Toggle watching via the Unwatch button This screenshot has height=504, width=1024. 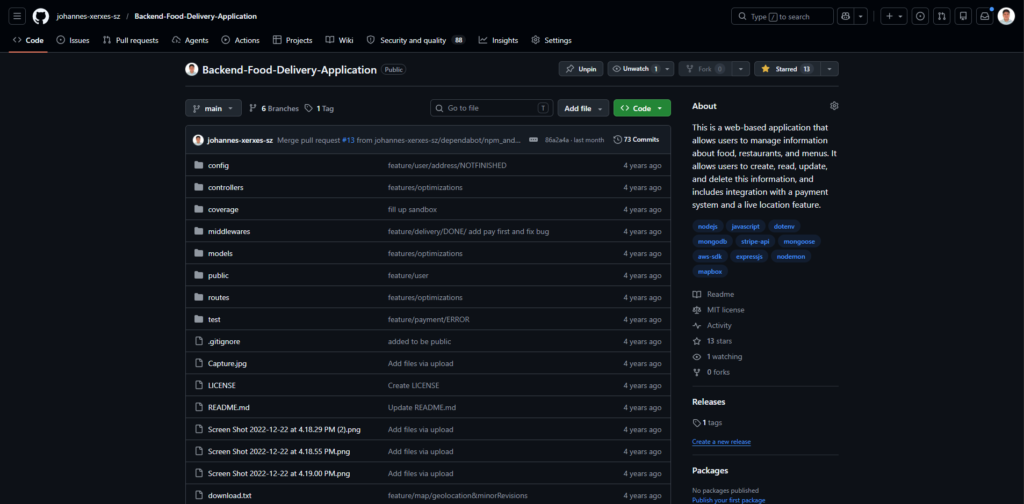coord(635,69)
